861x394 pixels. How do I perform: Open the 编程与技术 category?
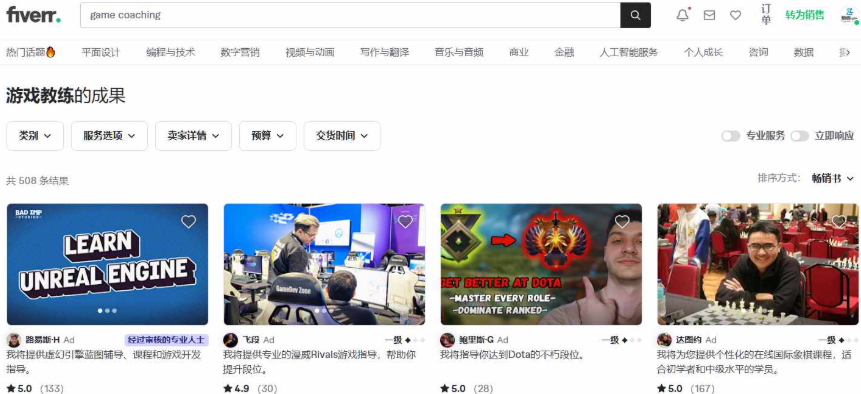coord(170,52)
